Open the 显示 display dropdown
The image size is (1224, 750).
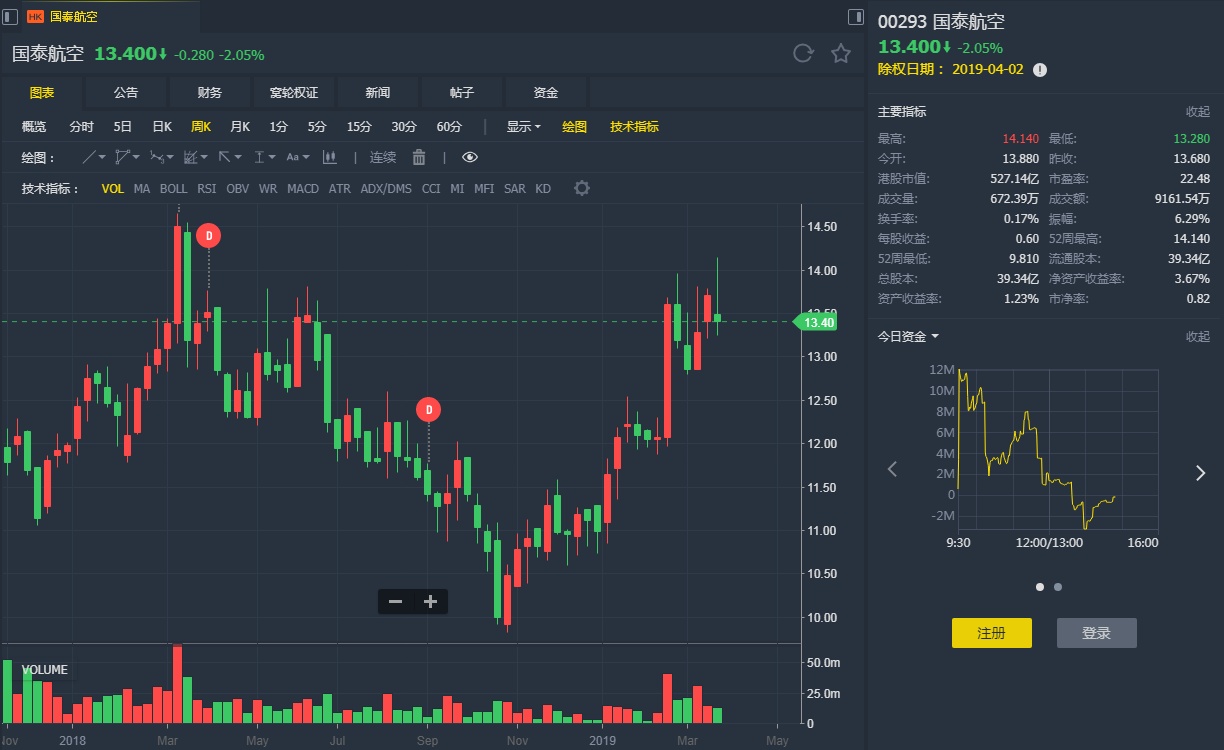[x=523, y=127]
